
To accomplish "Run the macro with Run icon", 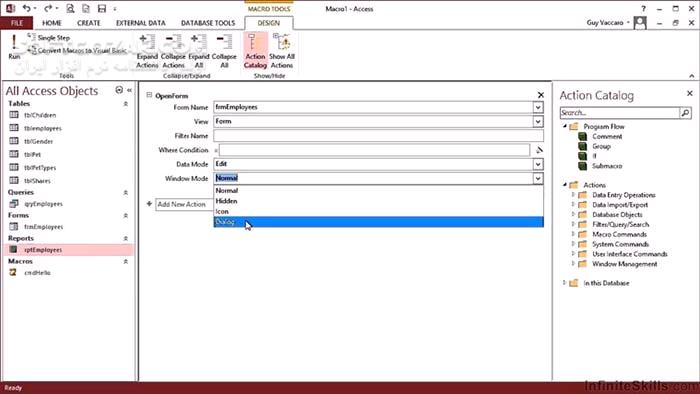I will point(14,47).
